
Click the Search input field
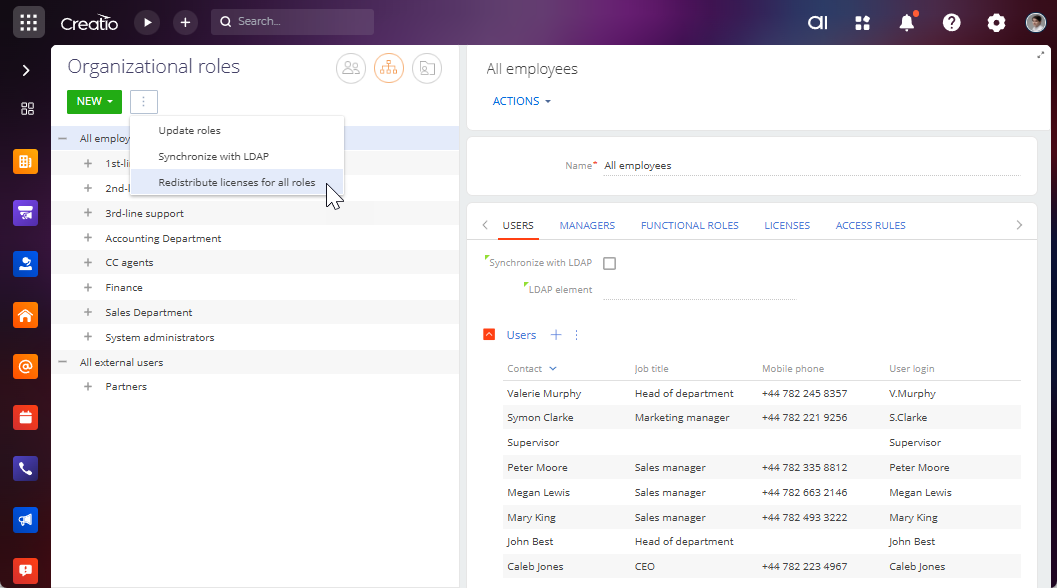(x=300, y=21)
